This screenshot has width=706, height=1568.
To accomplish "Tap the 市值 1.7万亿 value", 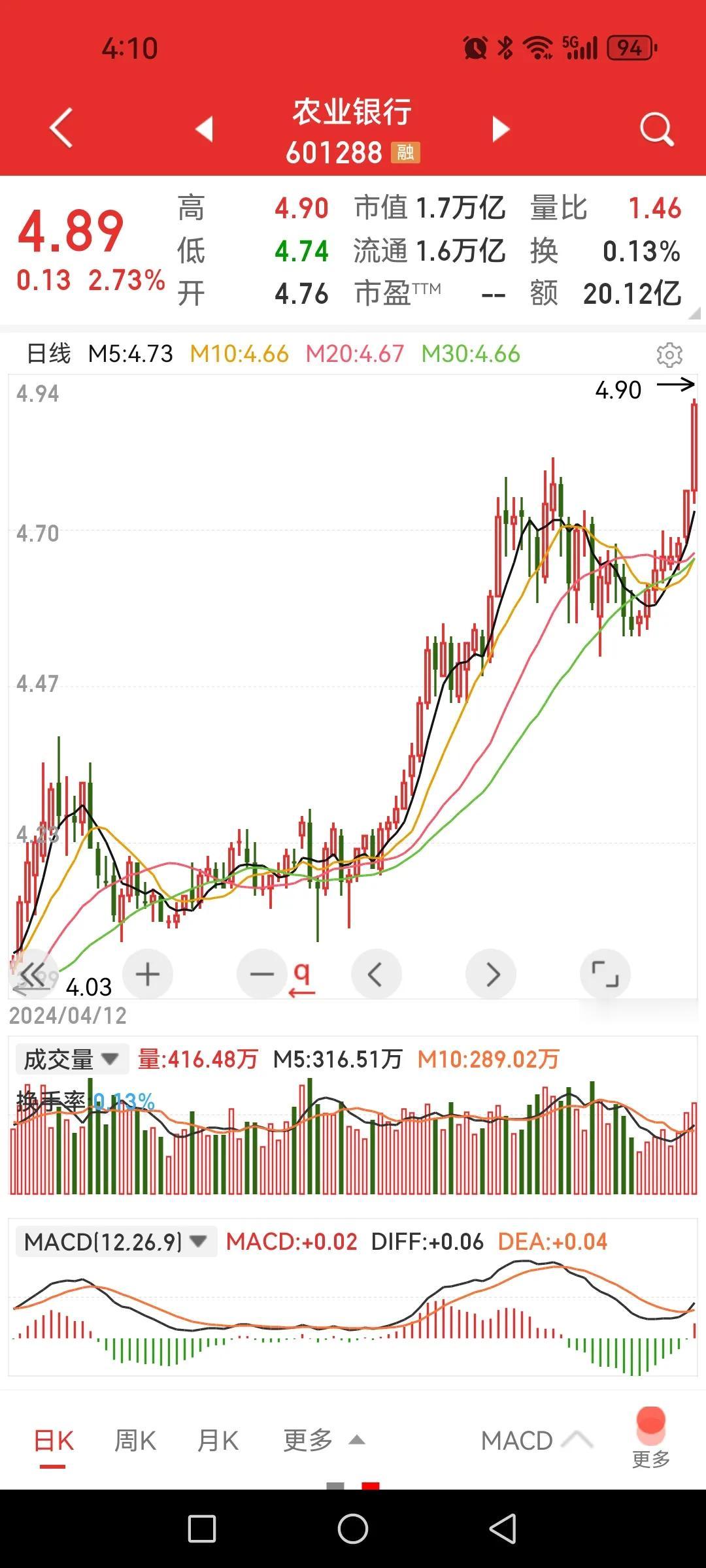I will 430,208.
